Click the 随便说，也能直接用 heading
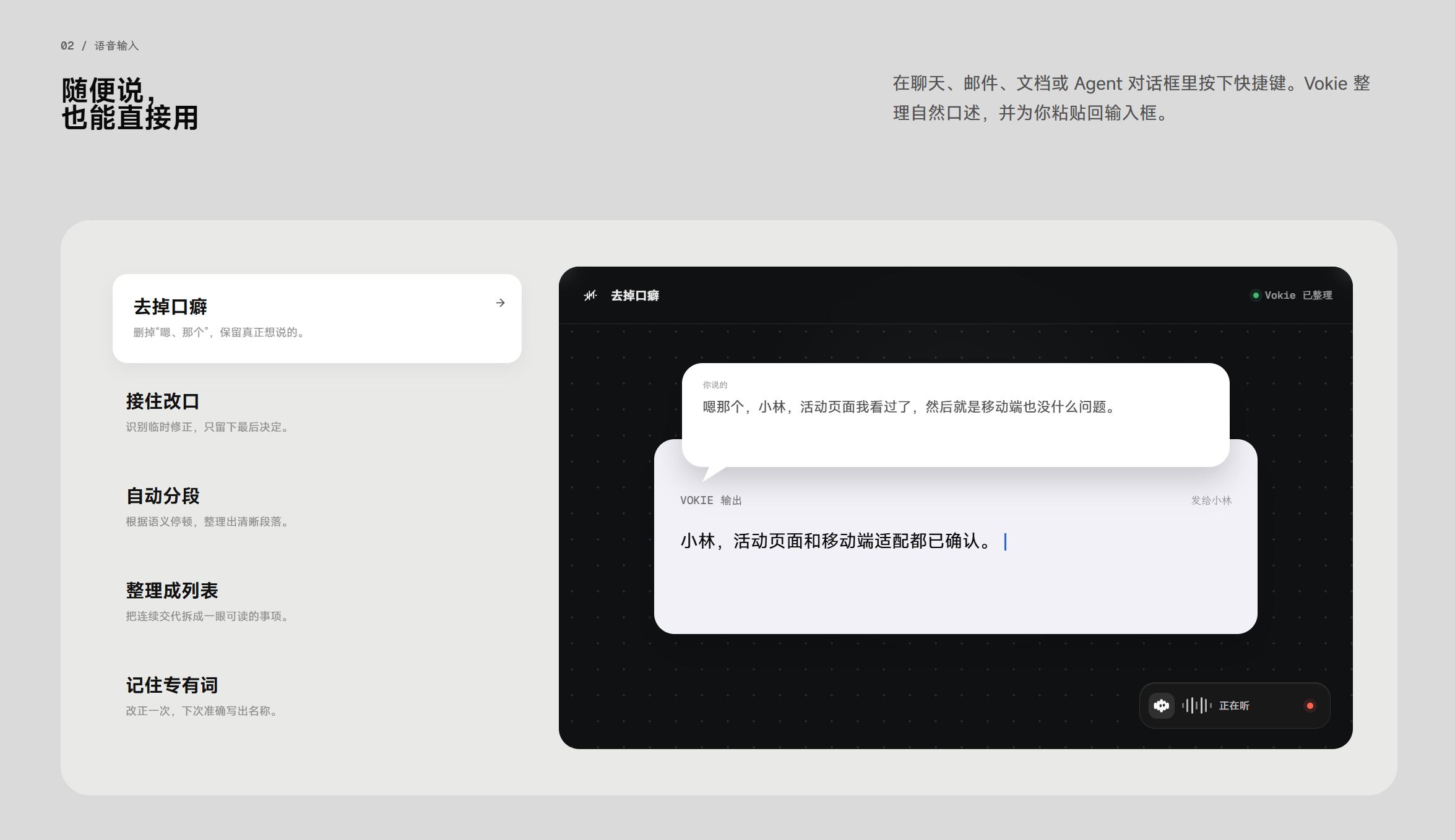Image resolution: width=1455 pixels, height=840 pixels. (x=130, y=104)
